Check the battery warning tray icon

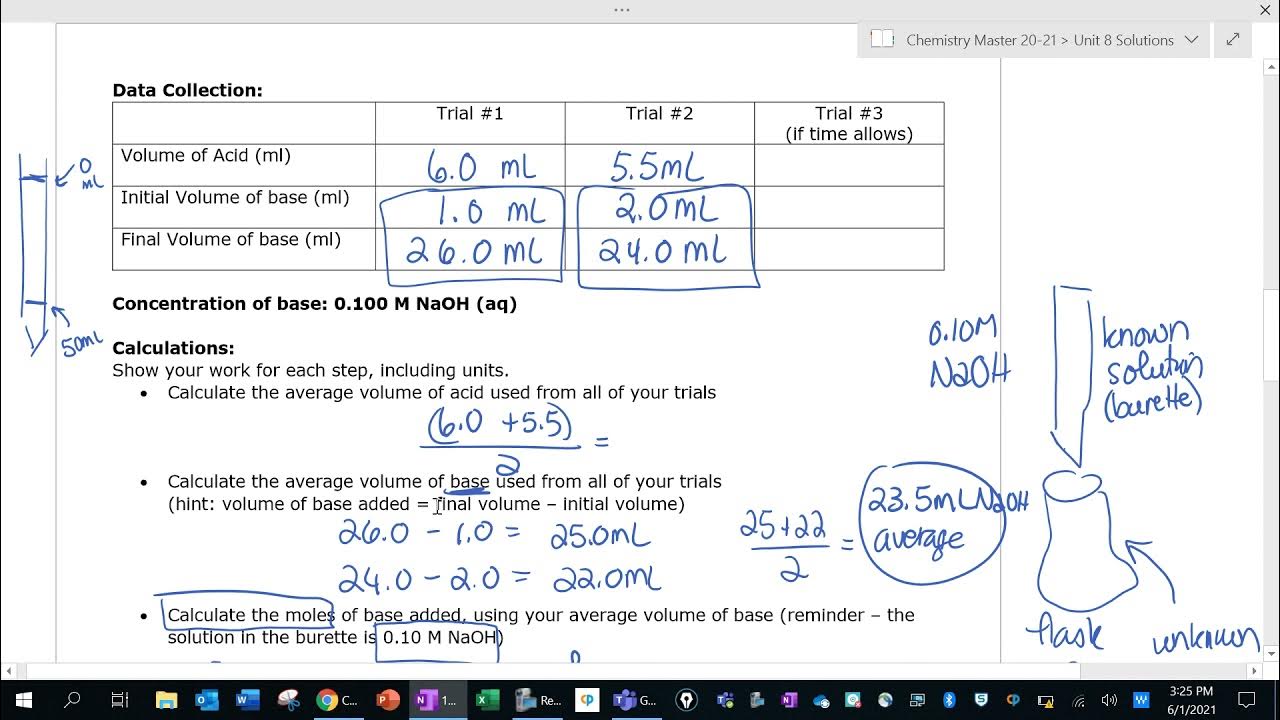pos(1045,700)
